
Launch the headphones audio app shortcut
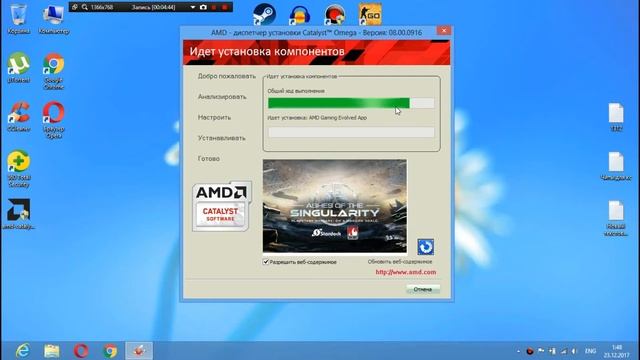(300, 14)
